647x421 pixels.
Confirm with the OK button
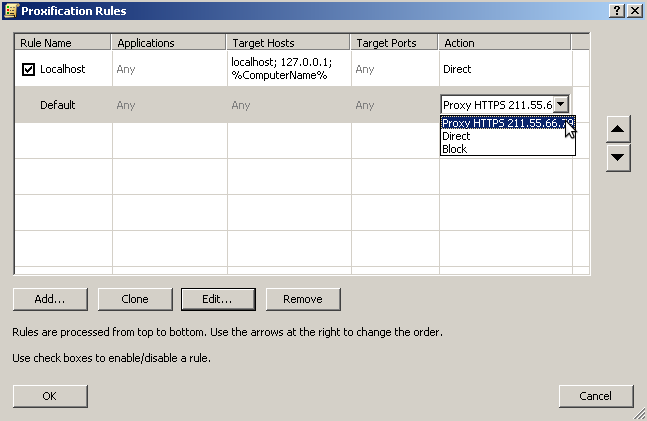(50, 396)
